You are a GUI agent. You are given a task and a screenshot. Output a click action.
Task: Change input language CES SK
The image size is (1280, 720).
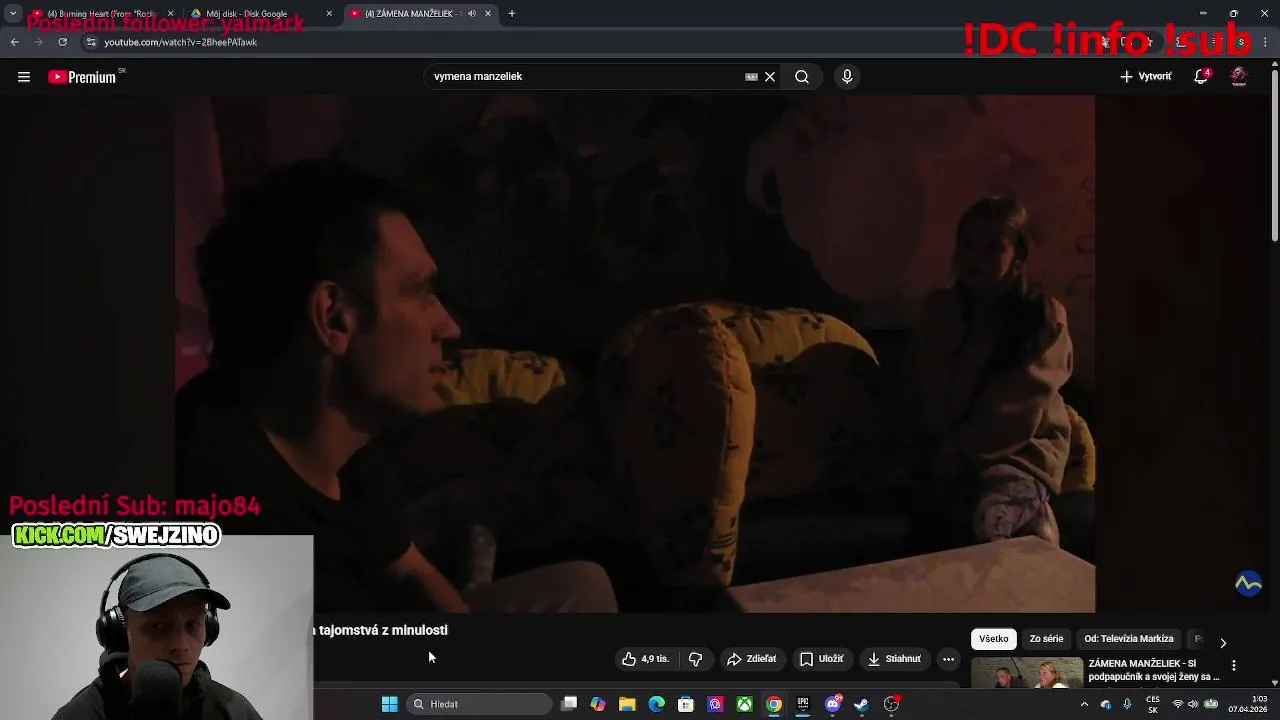(x=1153, y=704)
